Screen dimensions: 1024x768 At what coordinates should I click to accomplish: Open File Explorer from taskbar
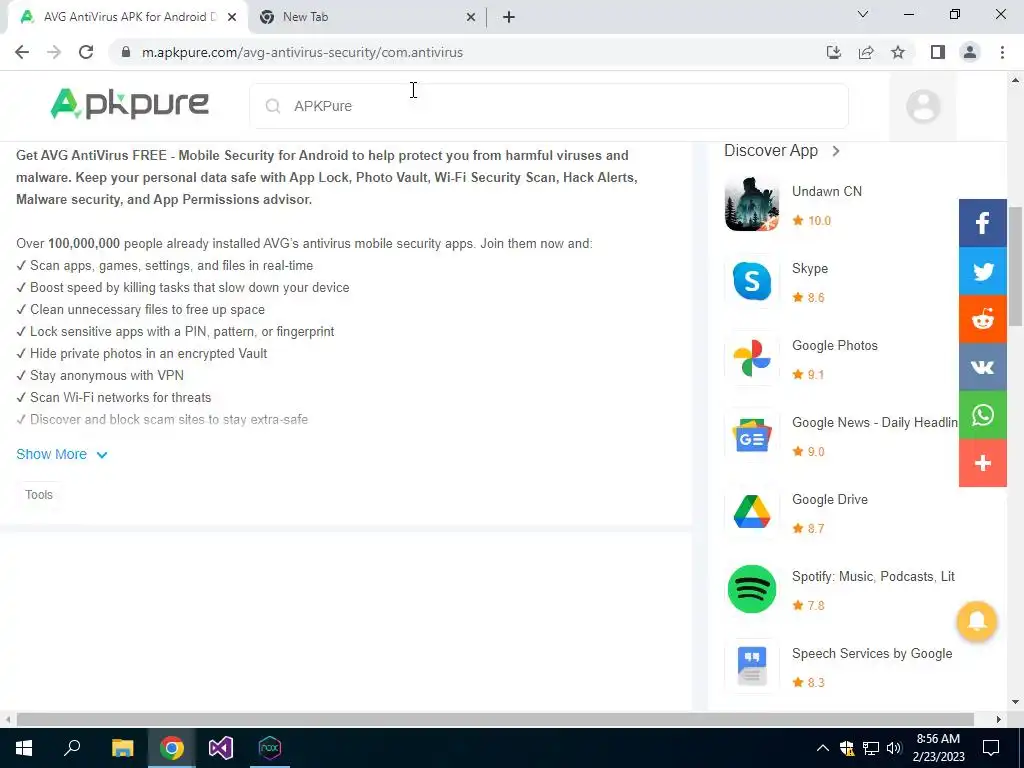[122, 748]
